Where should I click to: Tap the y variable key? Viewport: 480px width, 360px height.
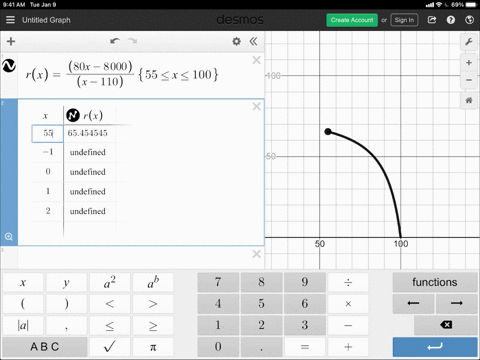pyautogui.click(x=66, y=282)
